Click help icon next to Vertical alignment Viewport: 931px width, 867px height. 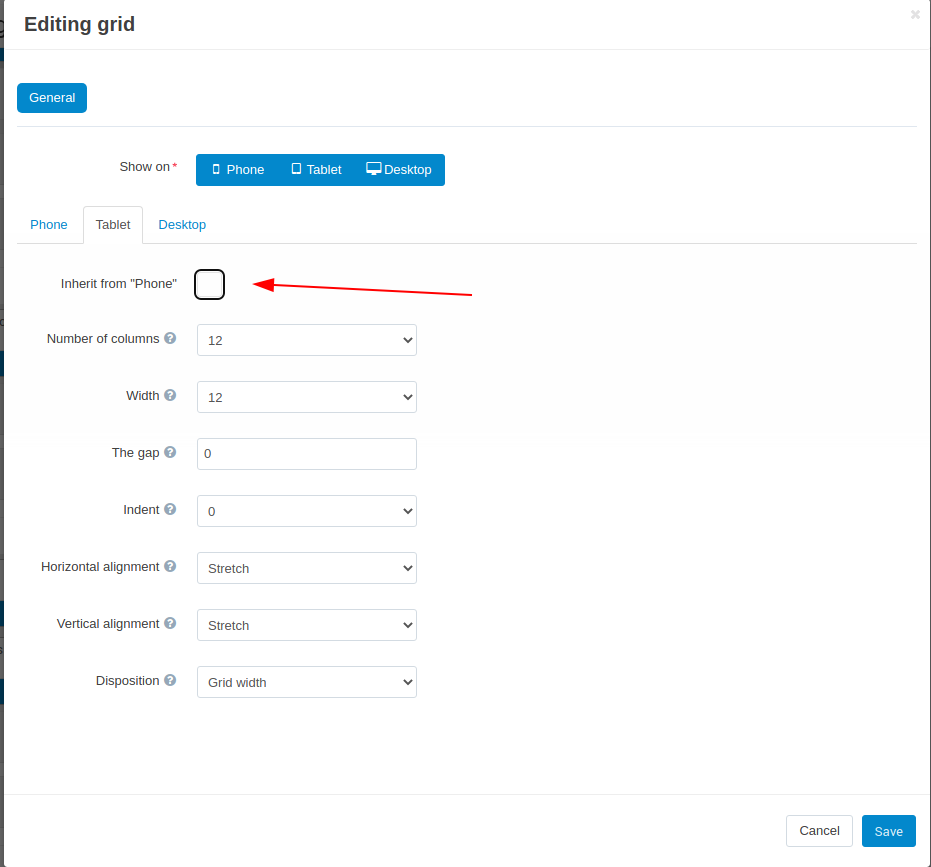[170, 623]
